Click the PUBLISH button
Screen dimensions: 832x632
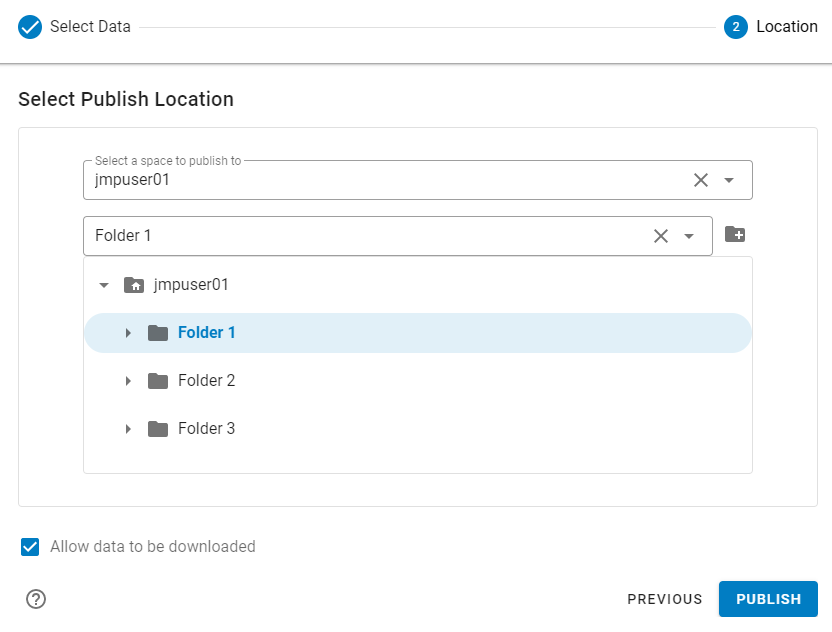point(768,598)
